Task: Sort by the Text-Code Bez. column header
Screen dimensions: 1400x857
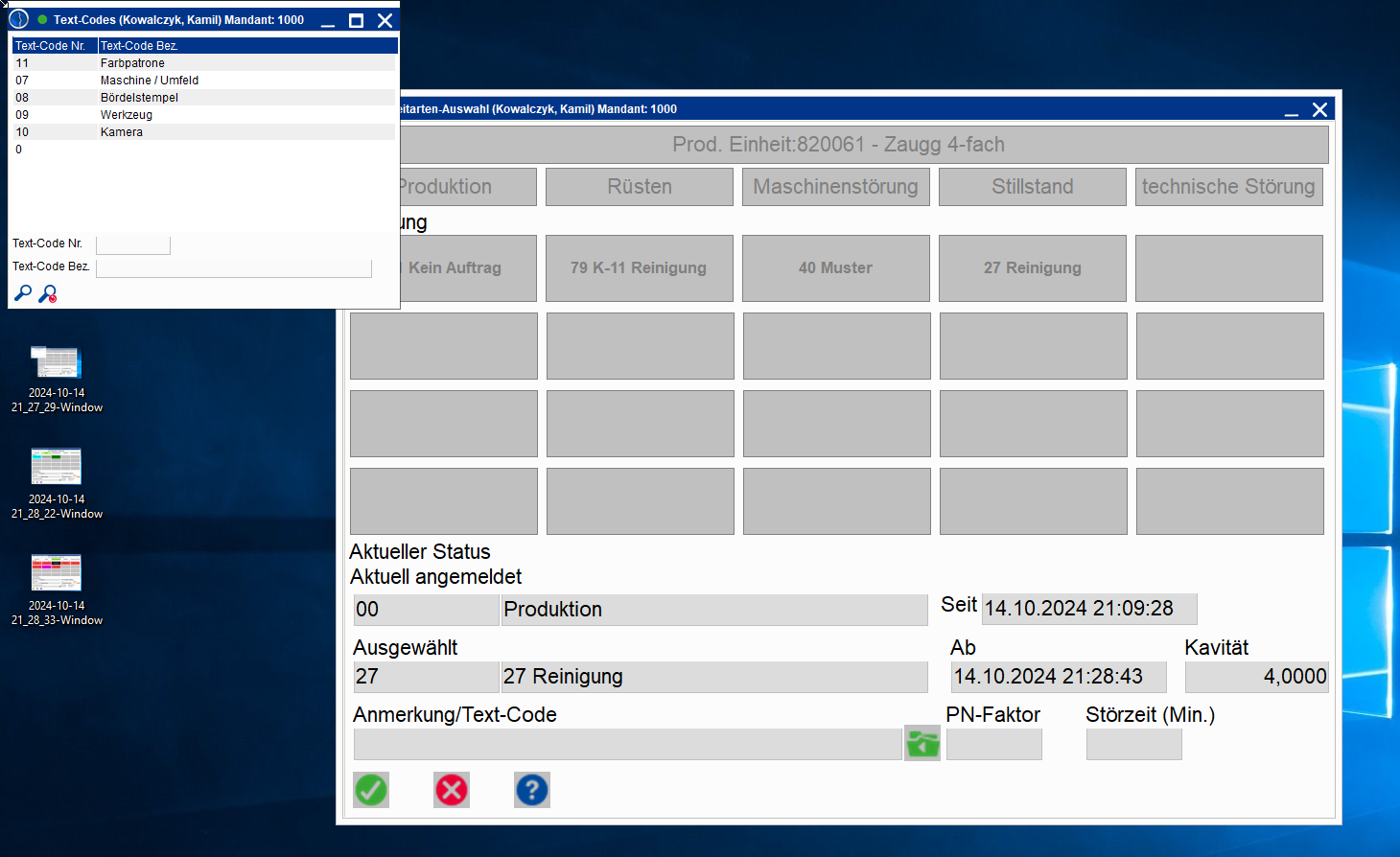Action: [x=247, y=46]
